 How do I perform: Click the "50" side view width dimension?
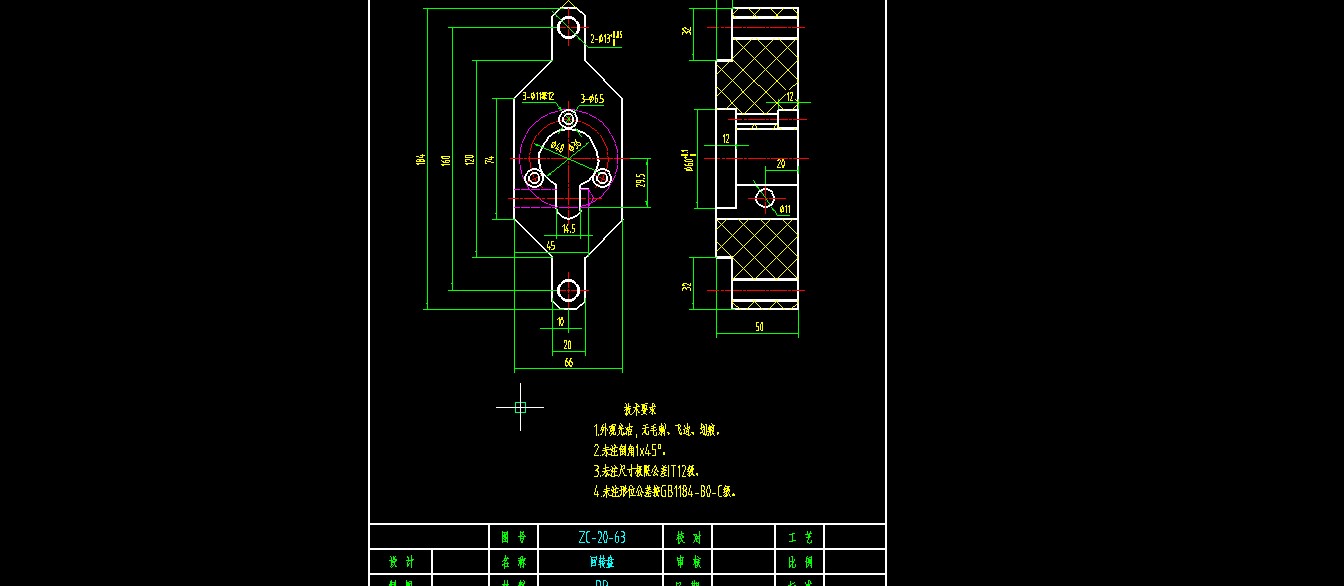pos(759,327)
